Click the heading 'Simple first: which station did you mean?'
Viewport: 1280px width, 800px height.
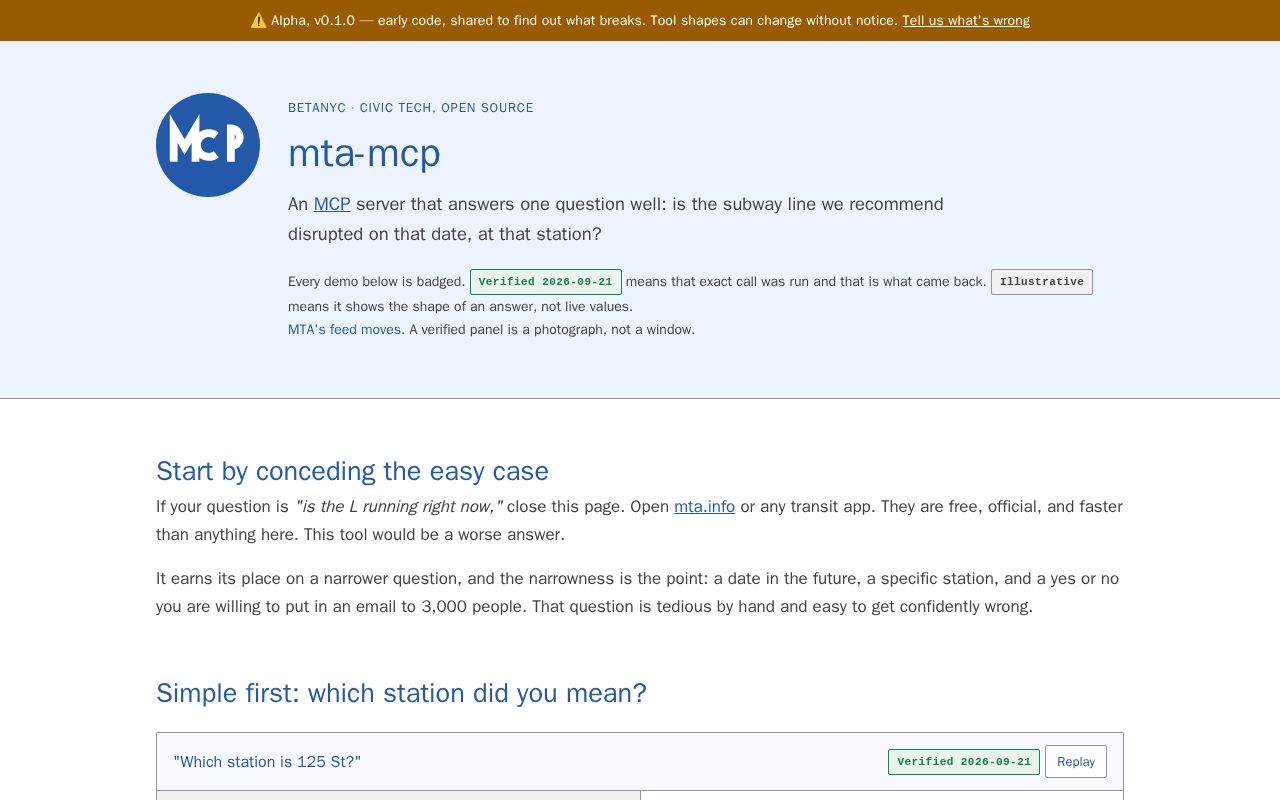[x=401, y=693]
